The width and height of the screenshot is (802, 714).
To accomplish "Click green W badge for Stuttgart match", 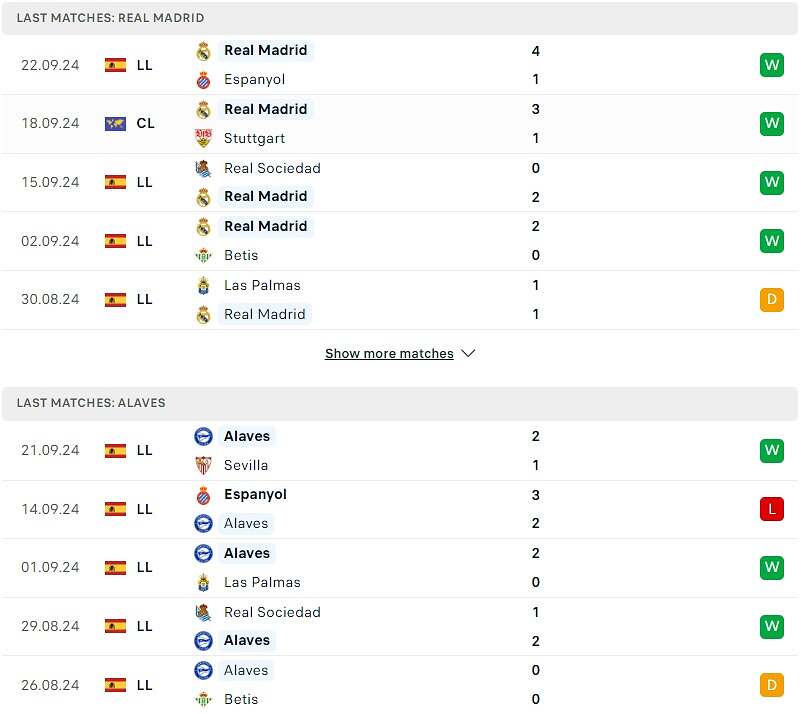I will click(x=771, y=124).
